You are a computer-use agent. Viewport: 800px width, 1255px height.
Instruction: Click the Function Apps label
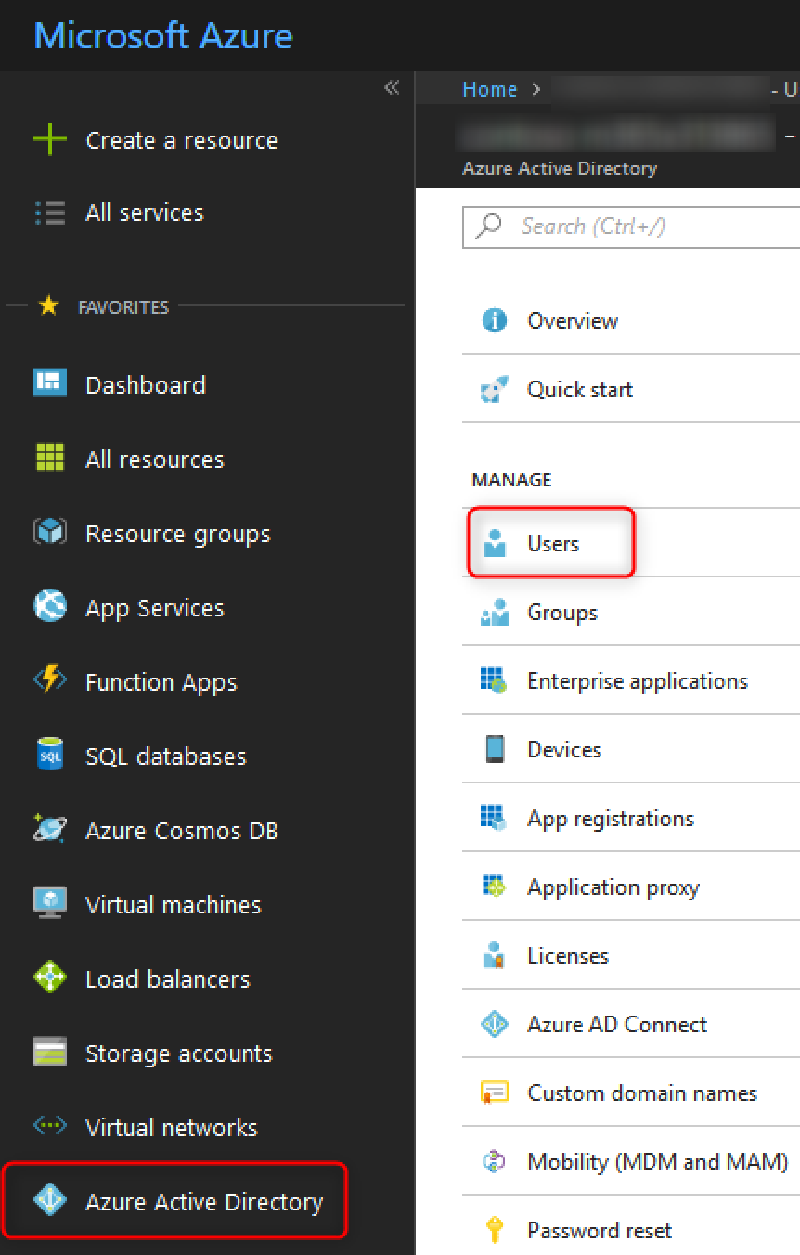161,683
